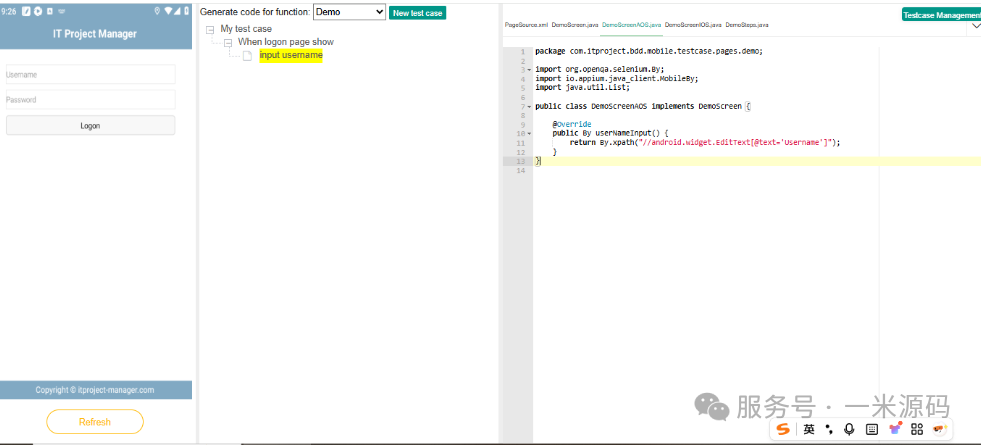Open the DemoScreen.java tab
This screenshot has height=445, width=981.
[x=575, y=25]
